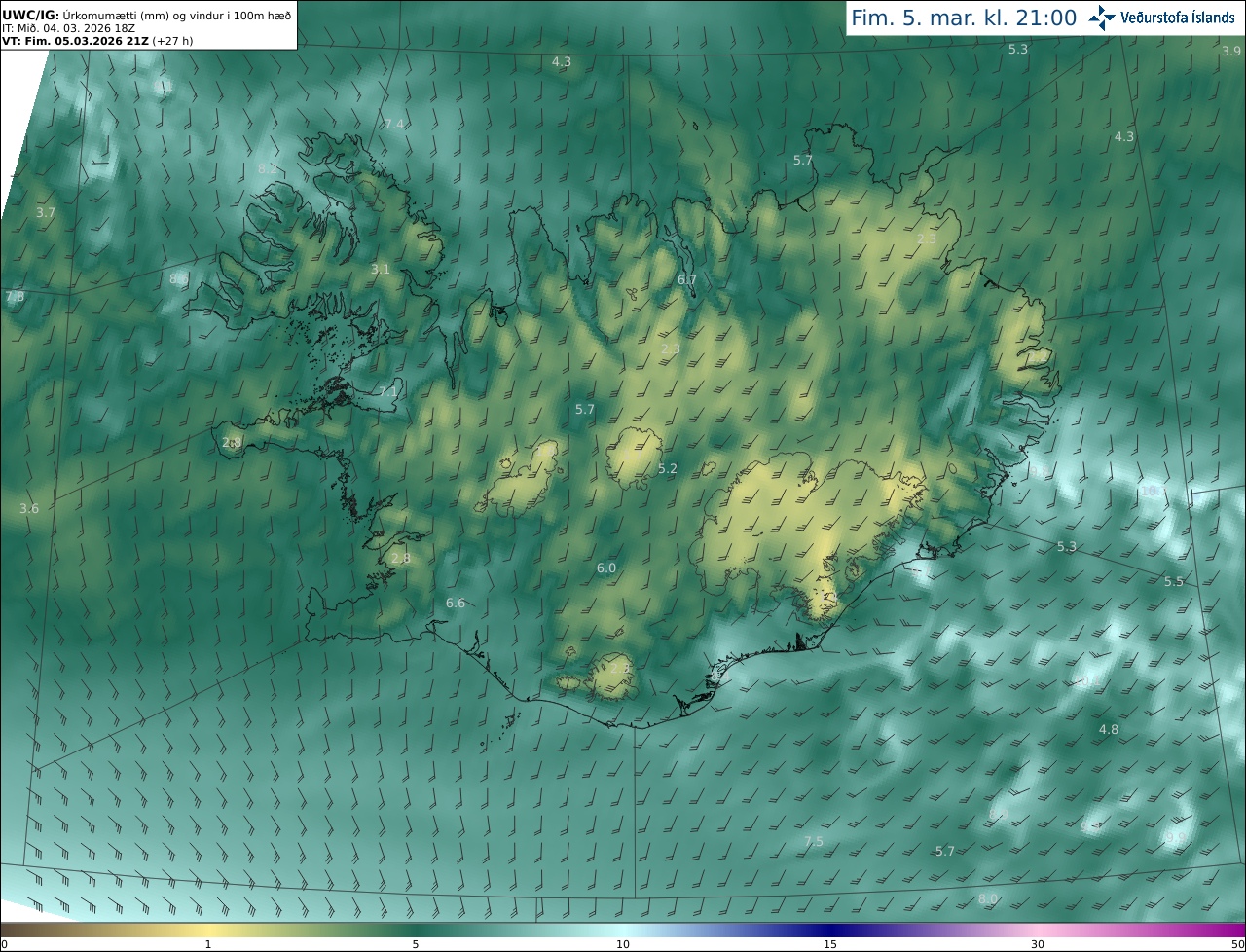Click the 3.6 value near the left edge

click(x=29, y=509)
